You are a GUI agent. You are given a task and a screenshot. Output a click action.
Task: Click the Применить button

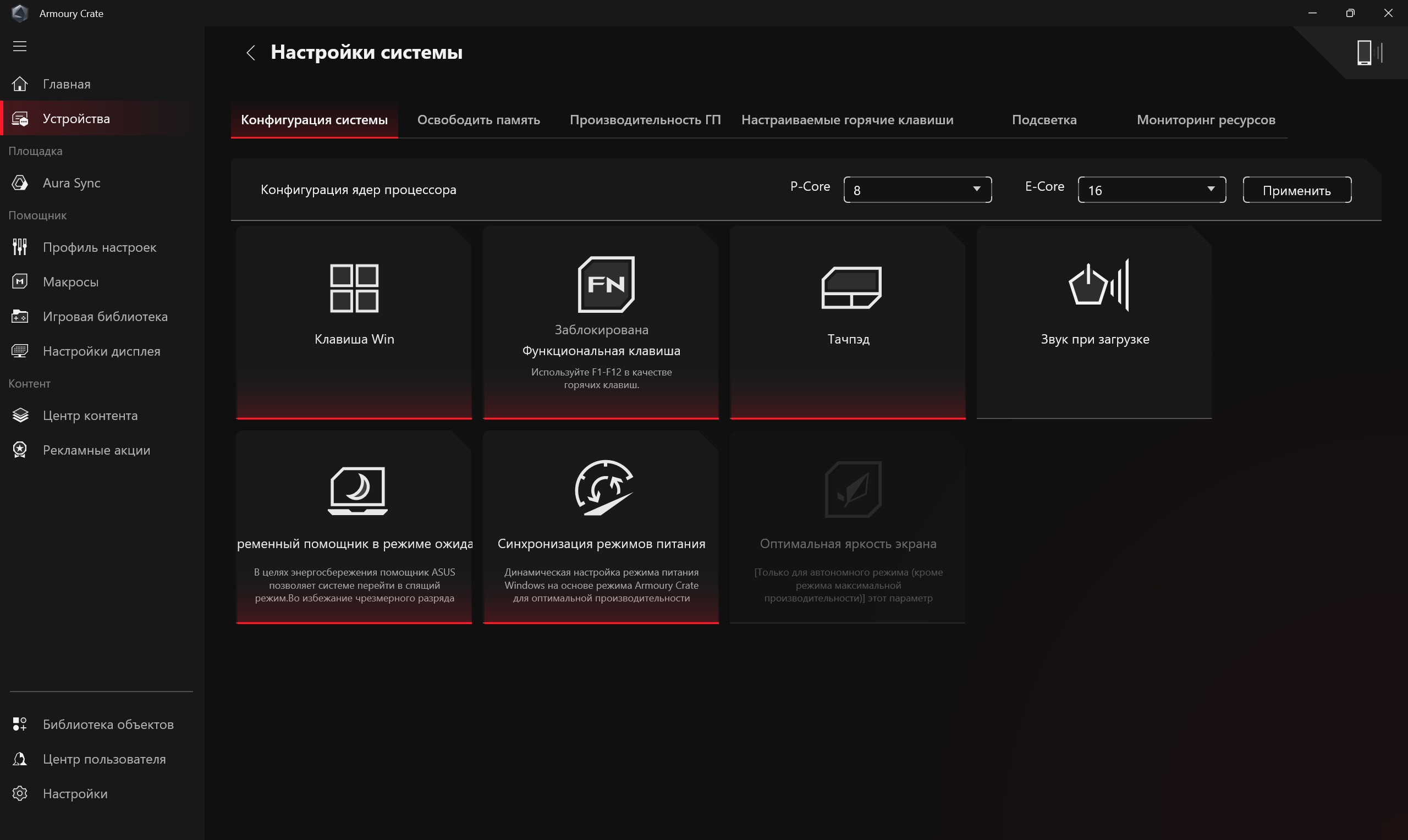[1297, 190]
